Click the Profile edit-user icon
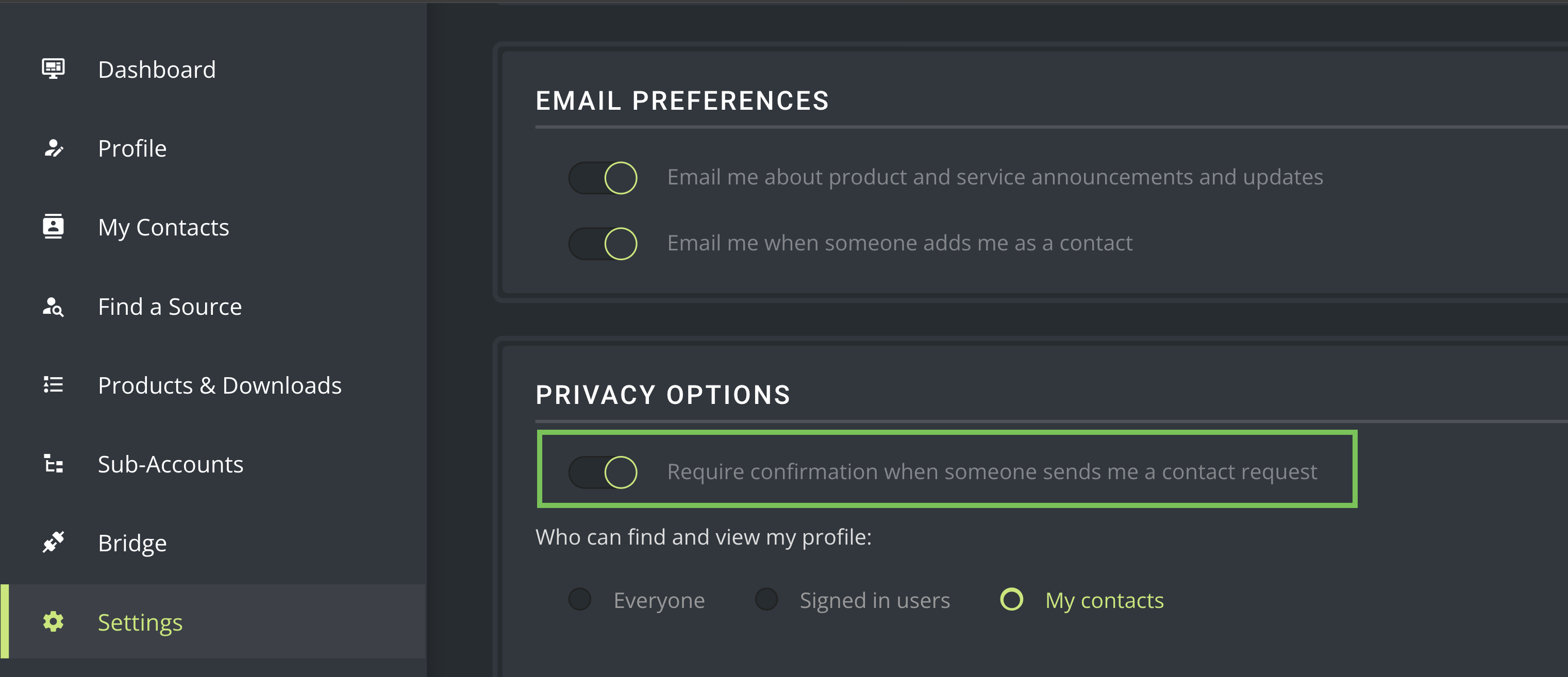This screenshot has width=1568, height=677. tap(53, 148)
